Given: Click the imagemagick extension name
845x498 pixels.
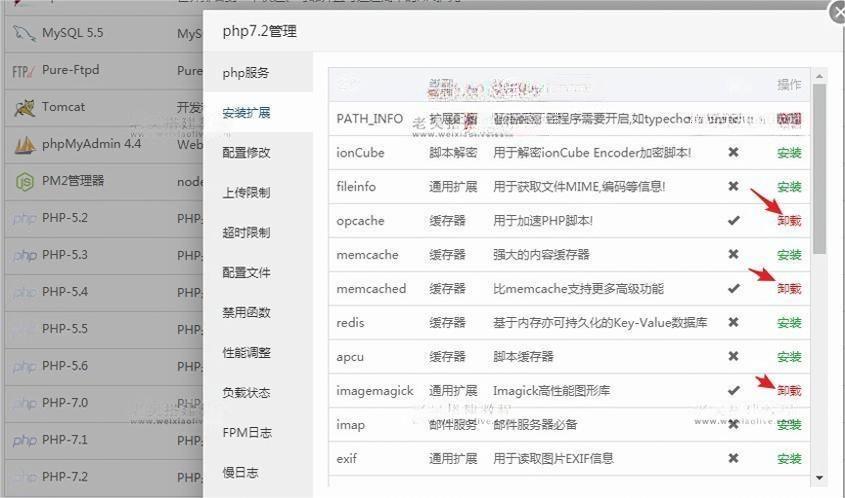Looking at the screenshot, I should [x=375, y=391].
